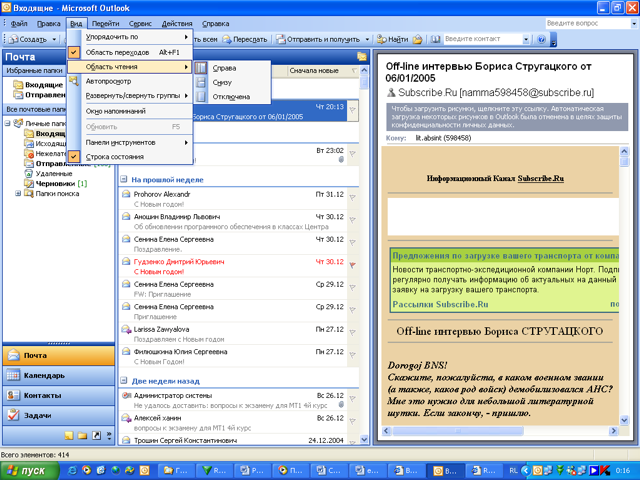
Task: Click the folder list icon in navigation bottom
Action: (x=82, y=436)
